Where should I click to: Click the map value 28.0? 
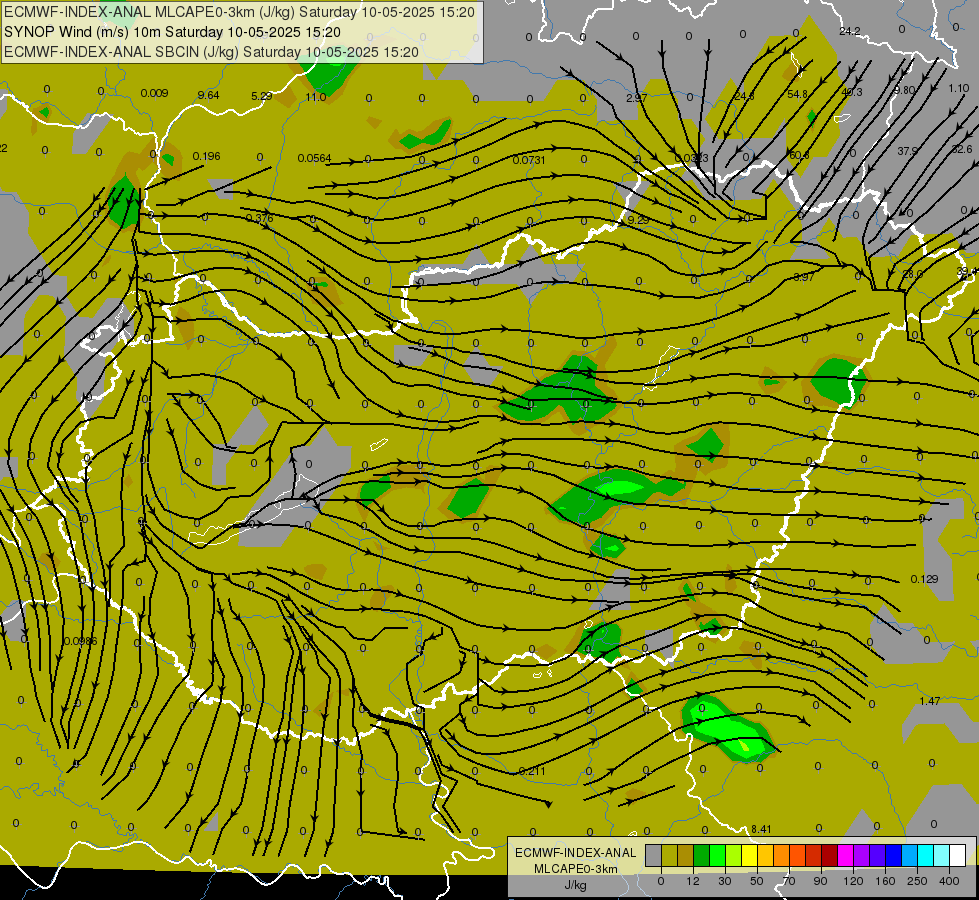[x=912, y=274]
